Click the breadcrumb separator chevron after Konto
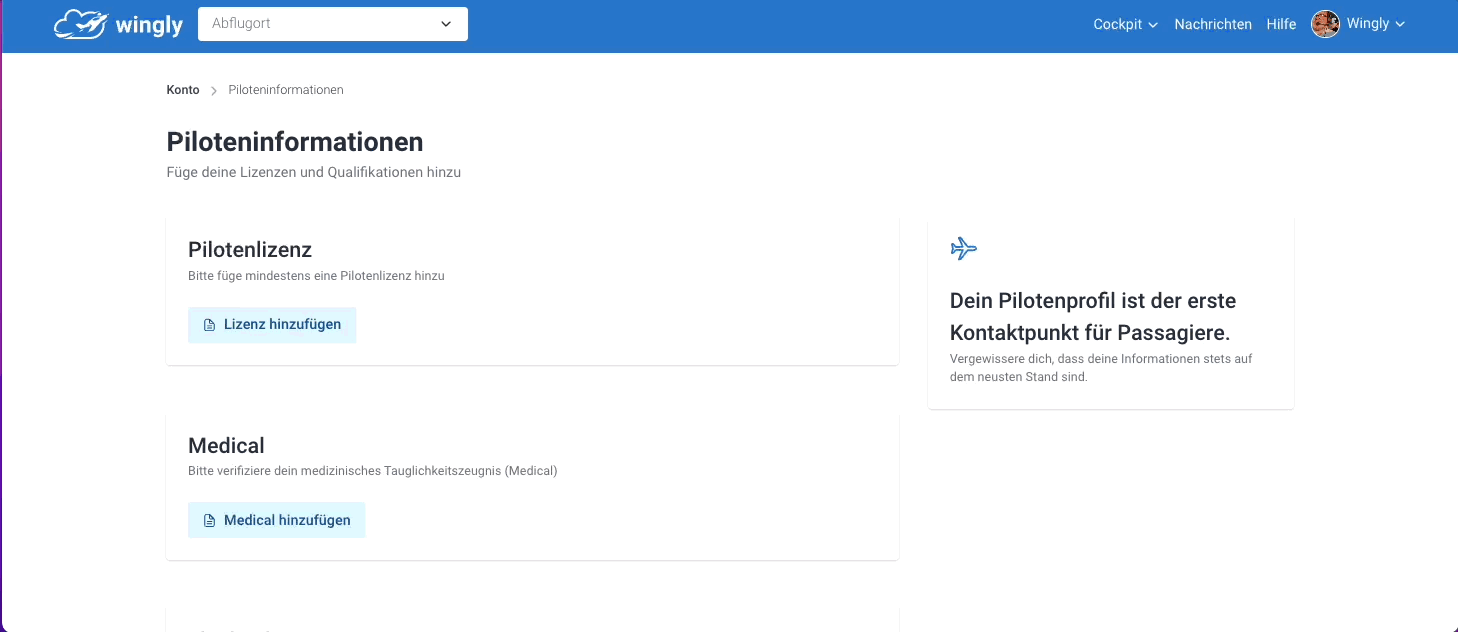The width and height of the screenshot is (1458, 632). (x=214, y=91)
